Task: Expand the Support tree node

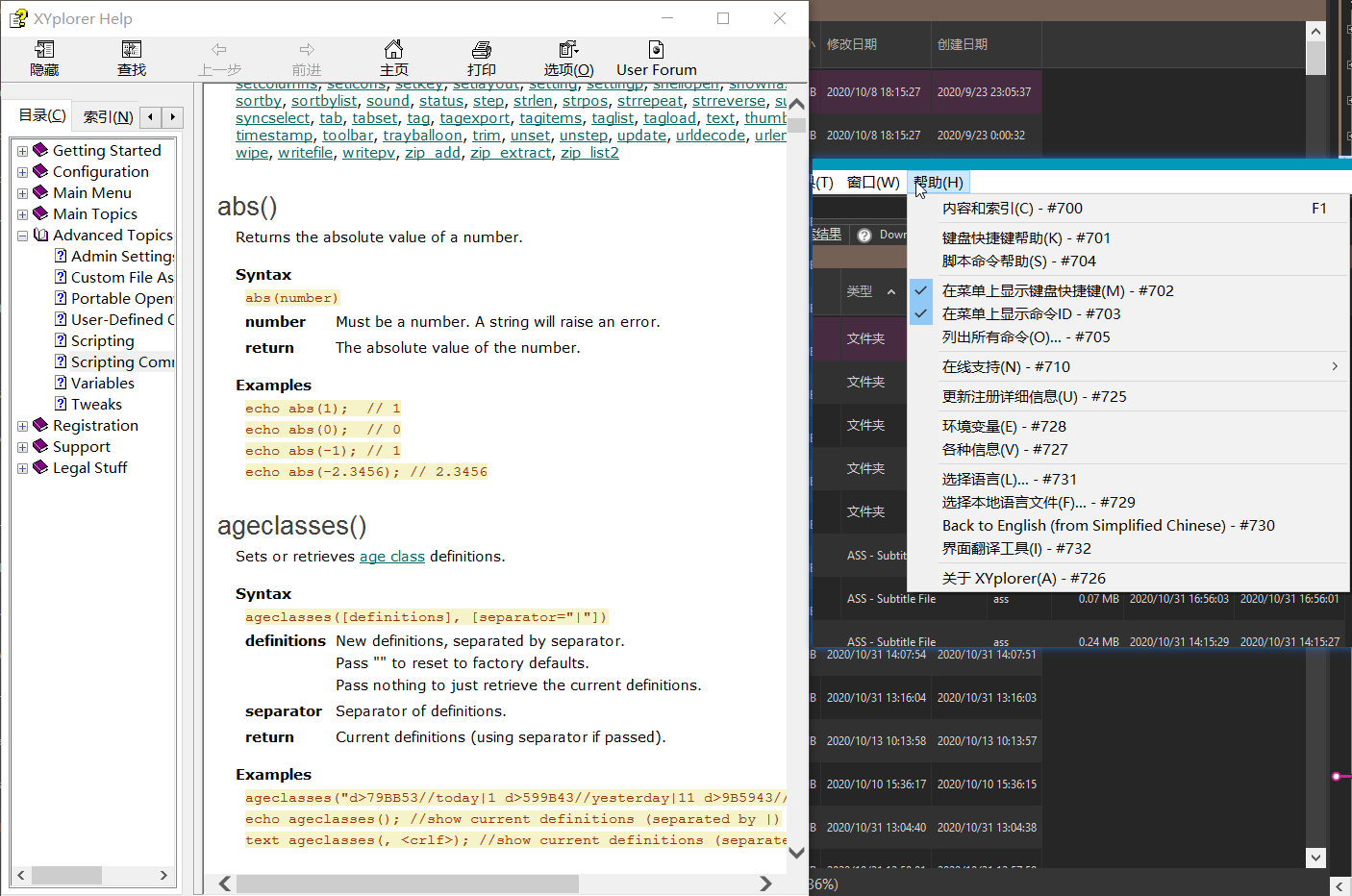Action: point(22,447)
